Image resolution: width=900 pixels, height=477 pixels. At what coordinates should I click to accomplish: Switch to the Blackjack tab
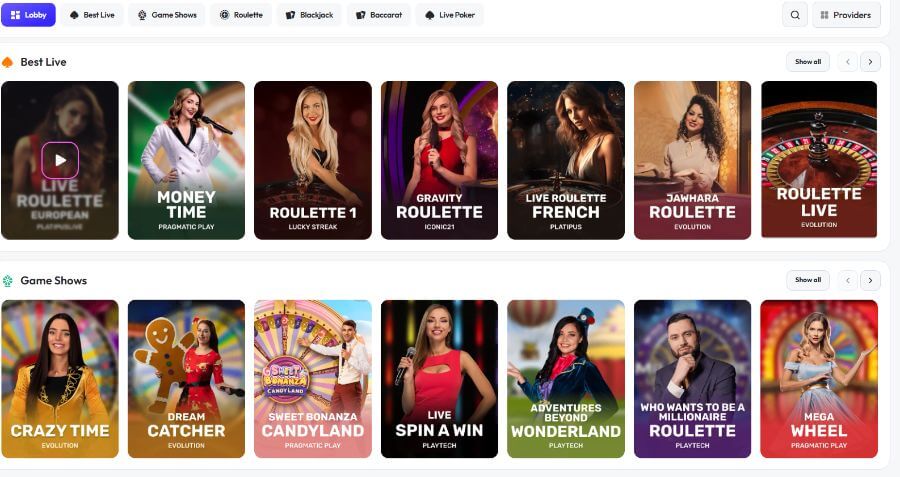click(309, 15)
